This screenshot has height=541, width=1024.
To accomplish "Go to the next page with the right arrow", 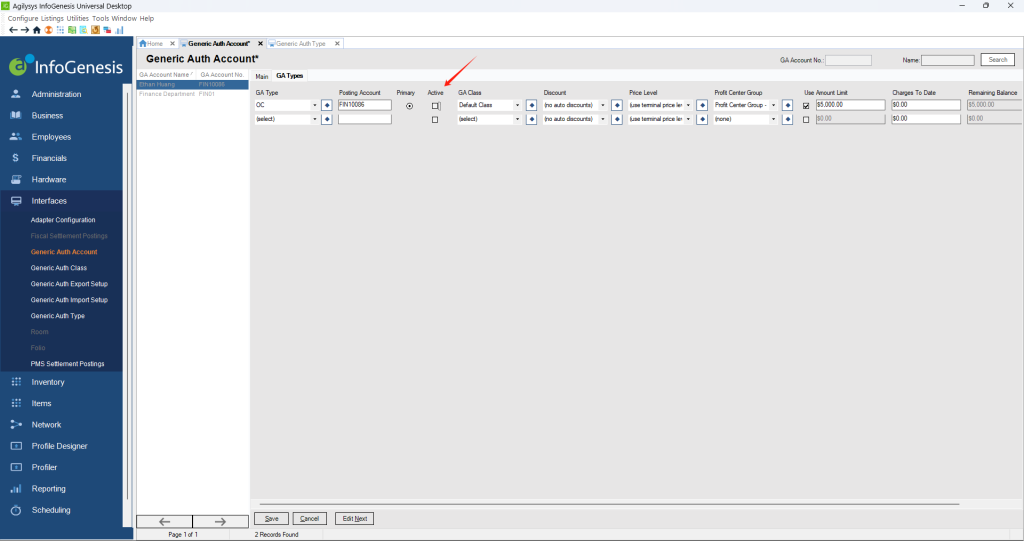I will [x=220, y=521].
